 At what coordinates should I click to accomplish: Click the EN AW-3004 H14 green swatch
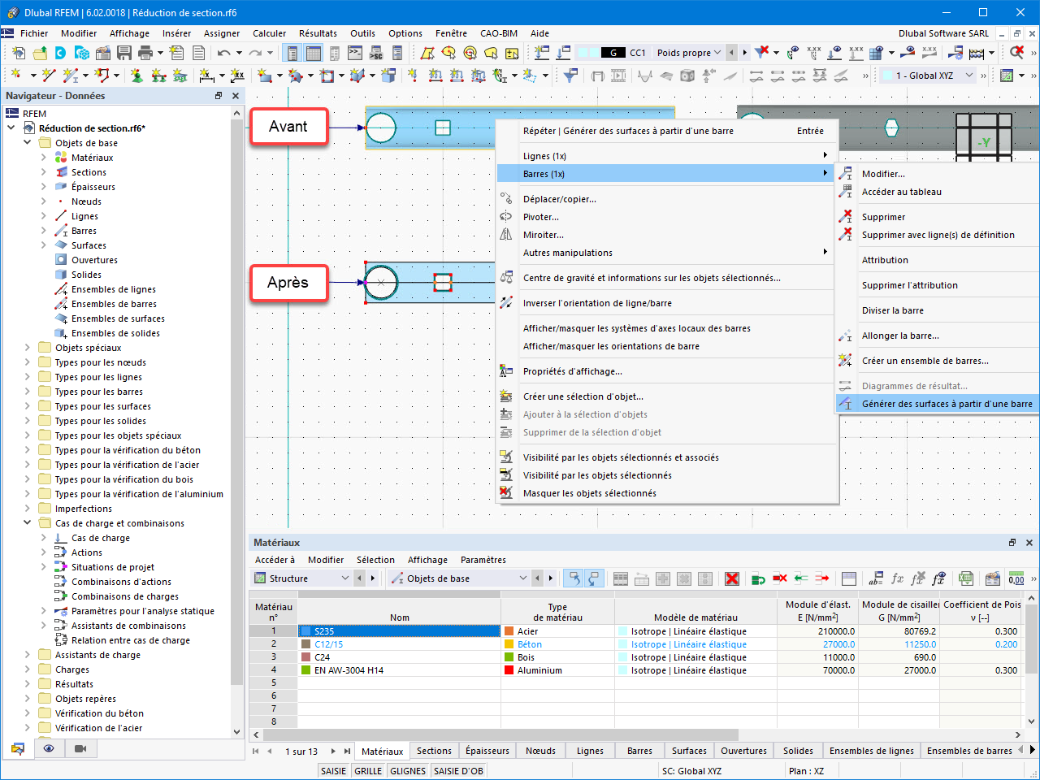tap(306, 671)
